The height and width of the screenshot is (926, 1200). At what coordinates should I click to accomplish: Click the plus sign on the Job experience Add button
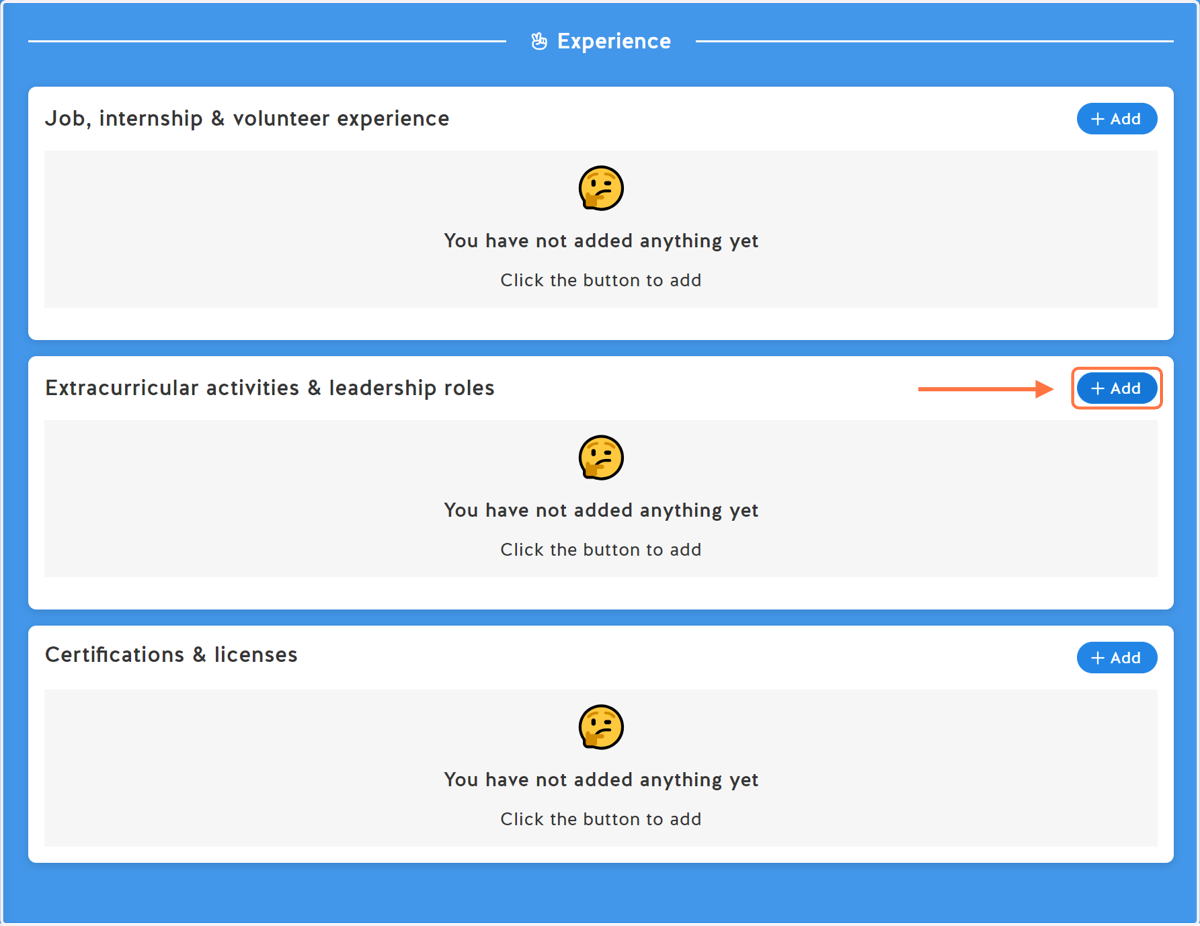tap(1098, 119)
